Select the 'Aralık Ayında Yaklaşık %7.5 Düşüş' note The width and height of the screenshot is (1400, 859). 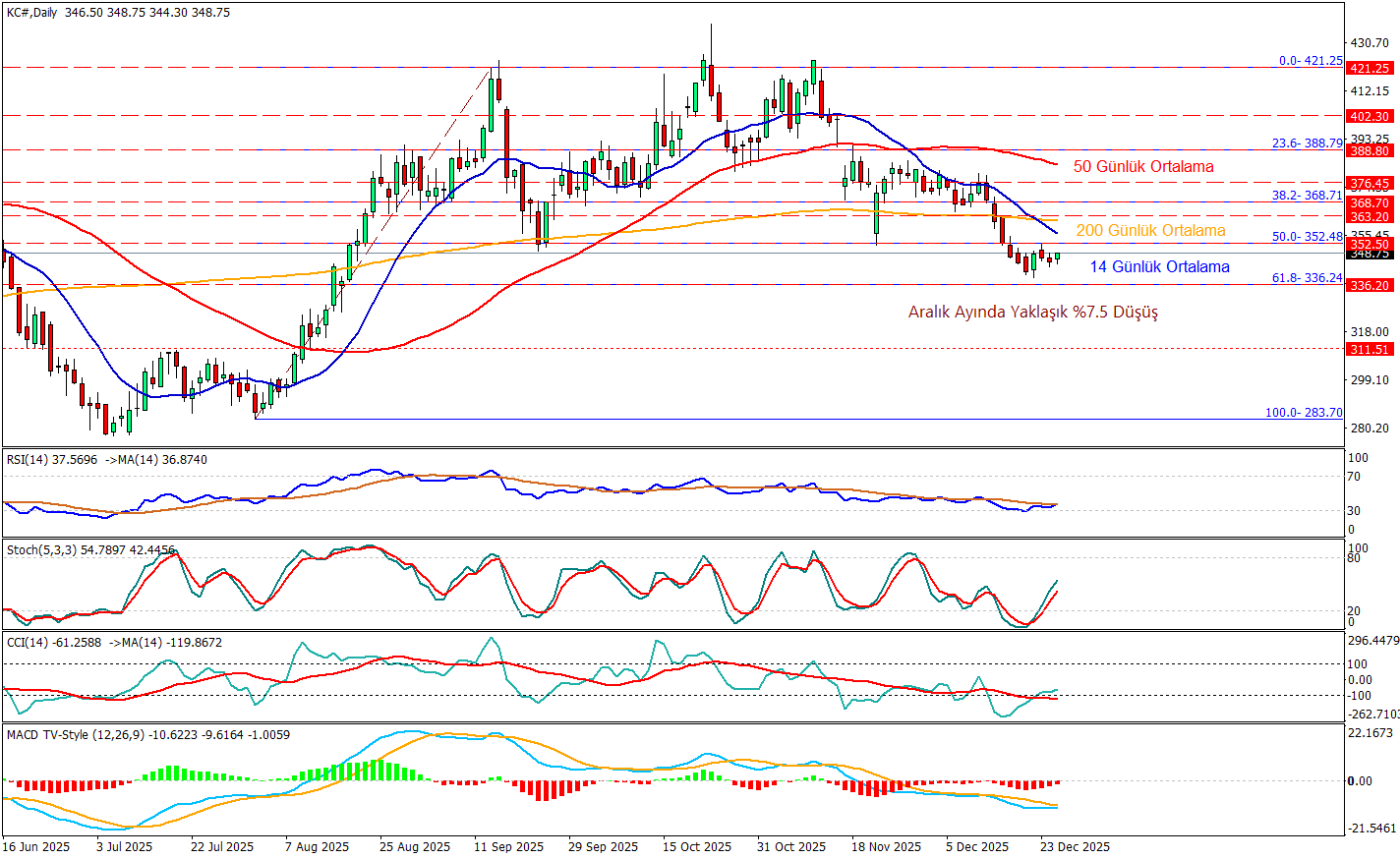point(1032,313)
